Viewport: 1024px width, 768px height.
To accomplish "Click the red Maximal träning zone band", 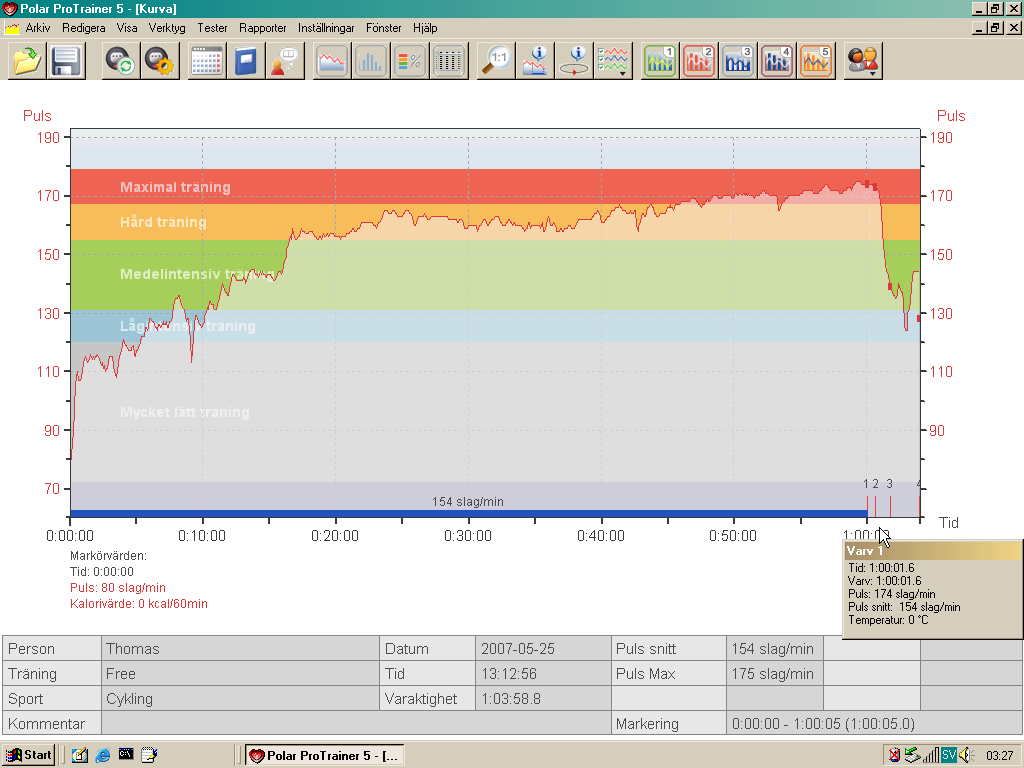I will [x=495, y=187].
